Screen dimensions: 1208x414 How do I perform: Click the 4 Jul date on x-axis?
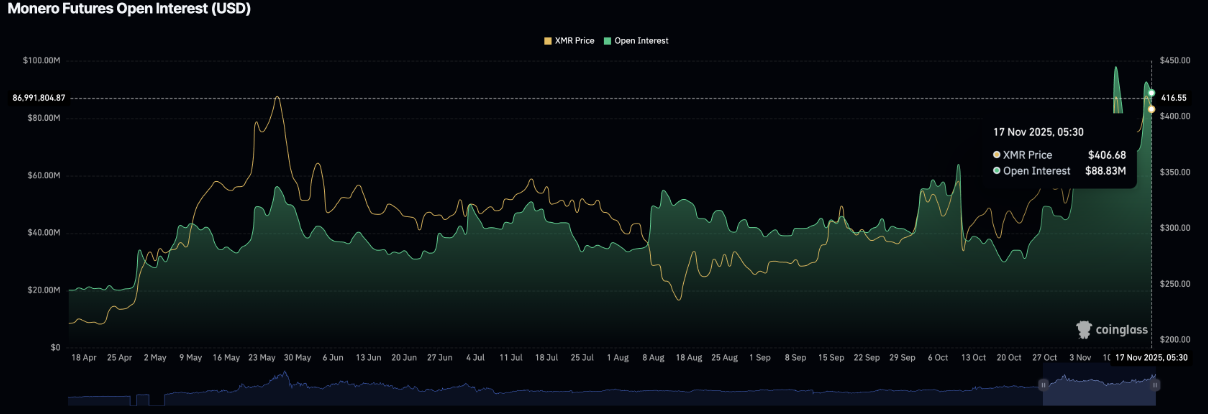(475, 357)
